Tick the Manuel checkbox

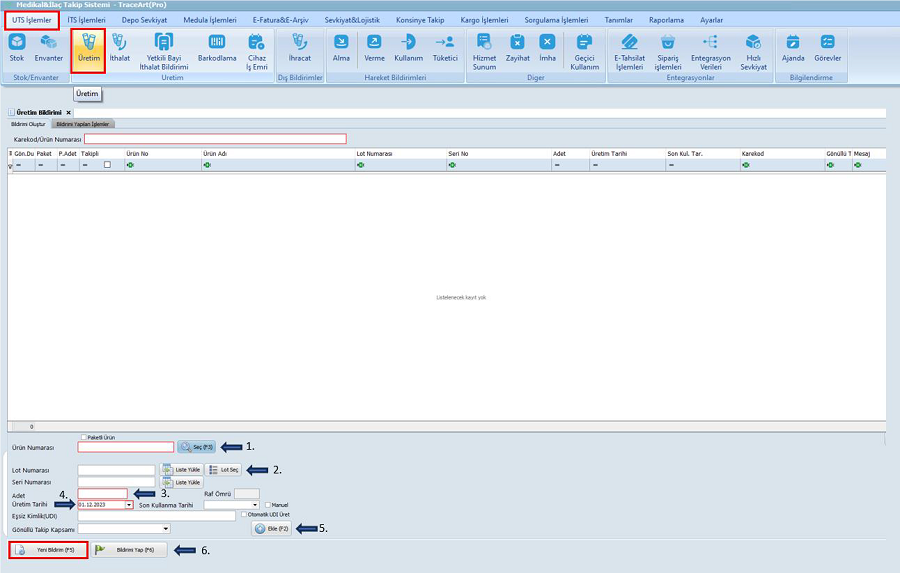tap(268, 505)
